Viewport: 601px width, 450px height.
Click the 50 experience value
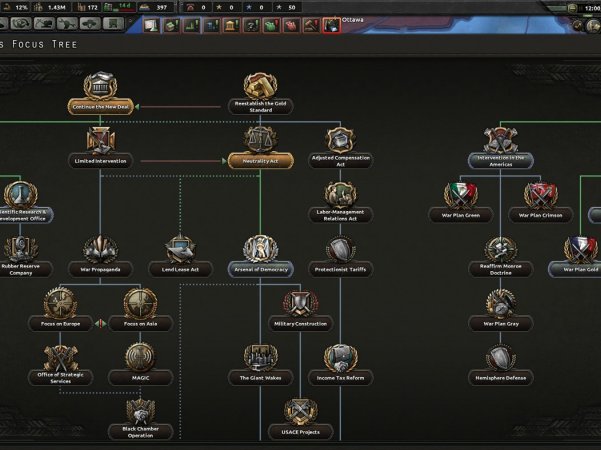tap(291, 7)
